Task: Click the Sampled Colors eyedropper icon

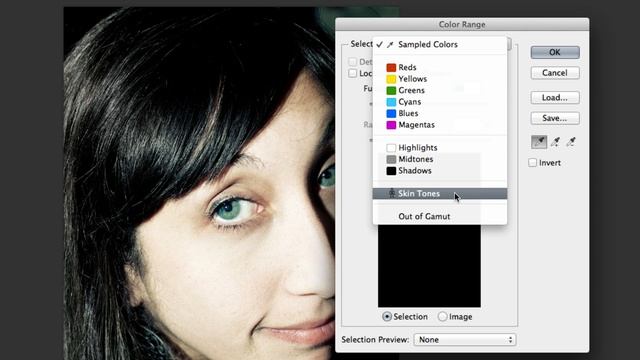Action: 390,44
